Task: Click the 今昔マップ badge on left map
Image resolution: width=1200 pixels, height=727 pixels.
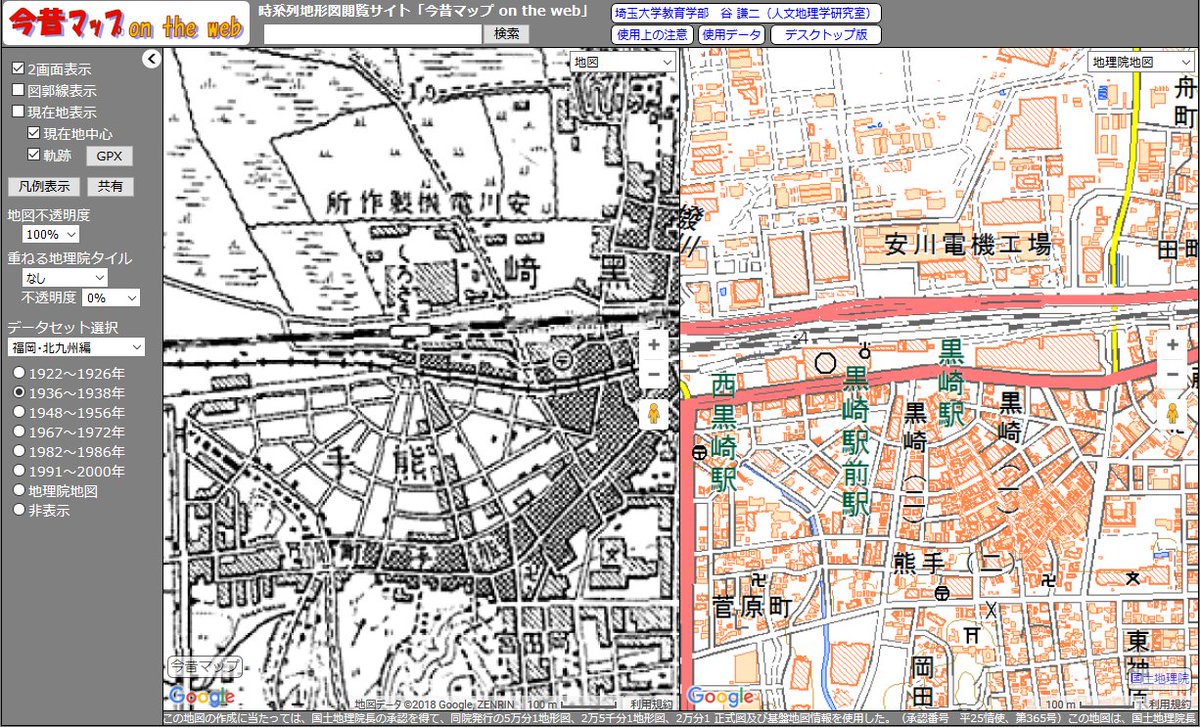Action: coord(203,666)
